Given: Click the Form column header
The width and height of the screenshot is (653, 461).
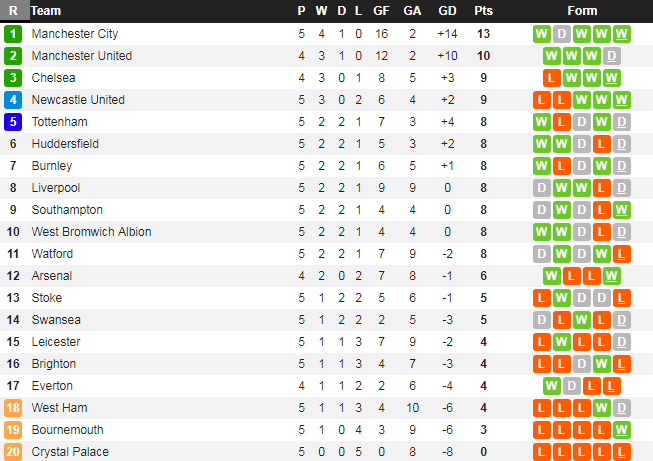Looking at the screenshot, I should coord(582,11).
